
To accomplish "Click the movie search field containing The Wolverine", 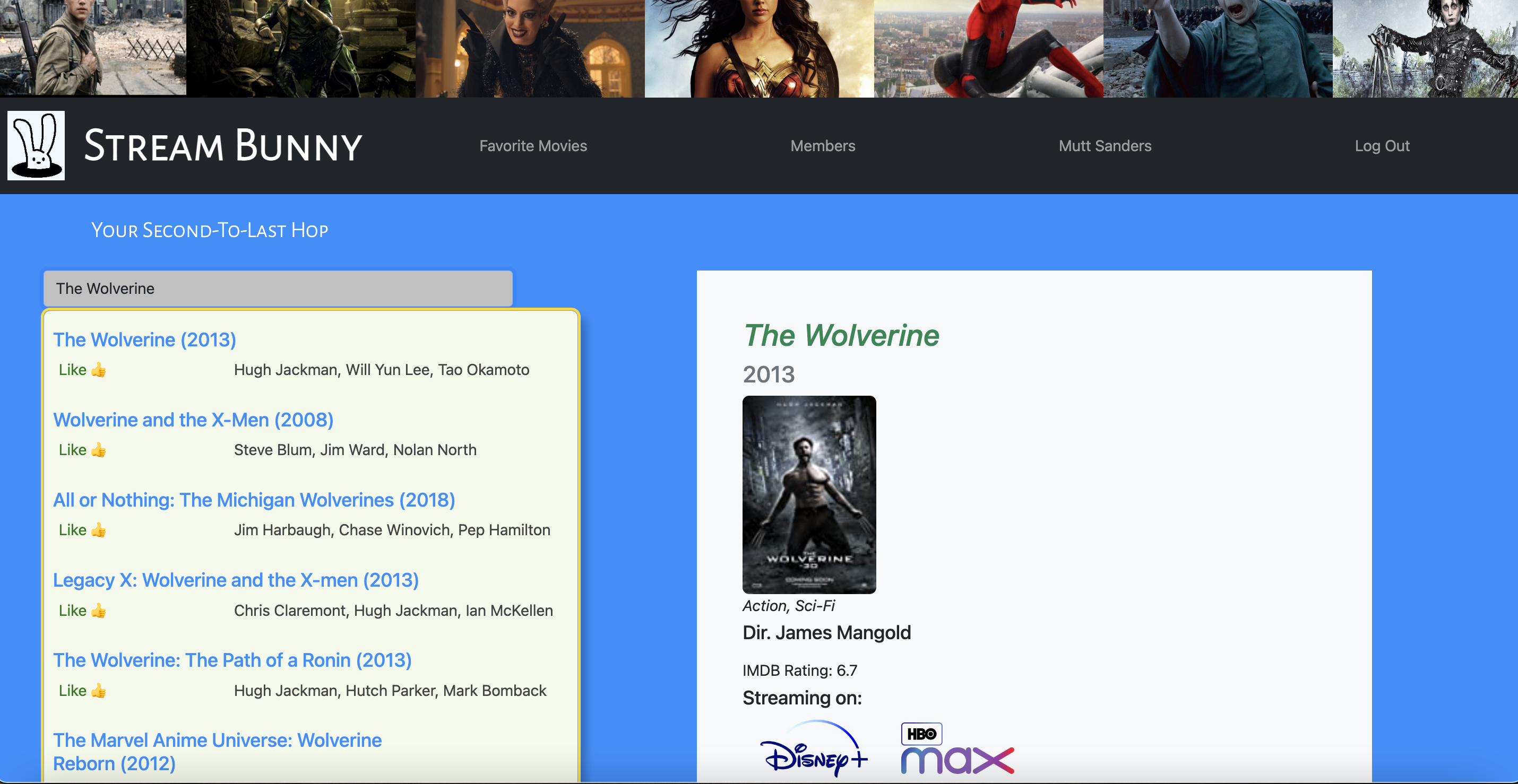I will coord(278,289).
